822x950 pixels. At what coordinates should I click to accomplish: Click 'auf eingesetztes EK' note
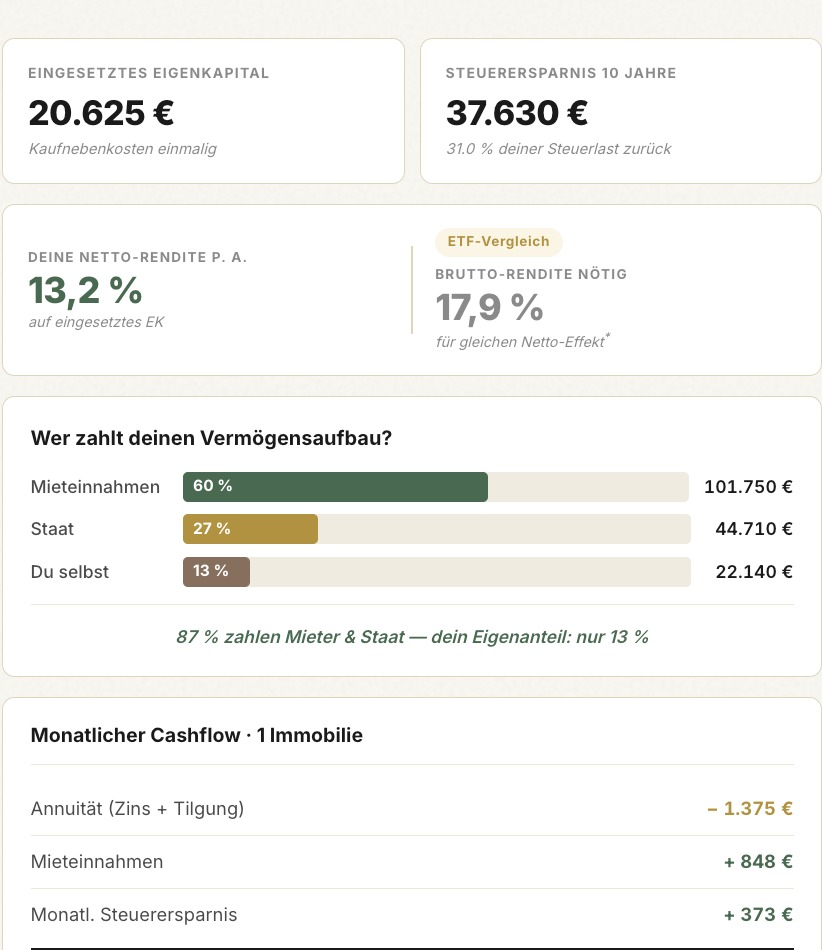click(96, 322)
